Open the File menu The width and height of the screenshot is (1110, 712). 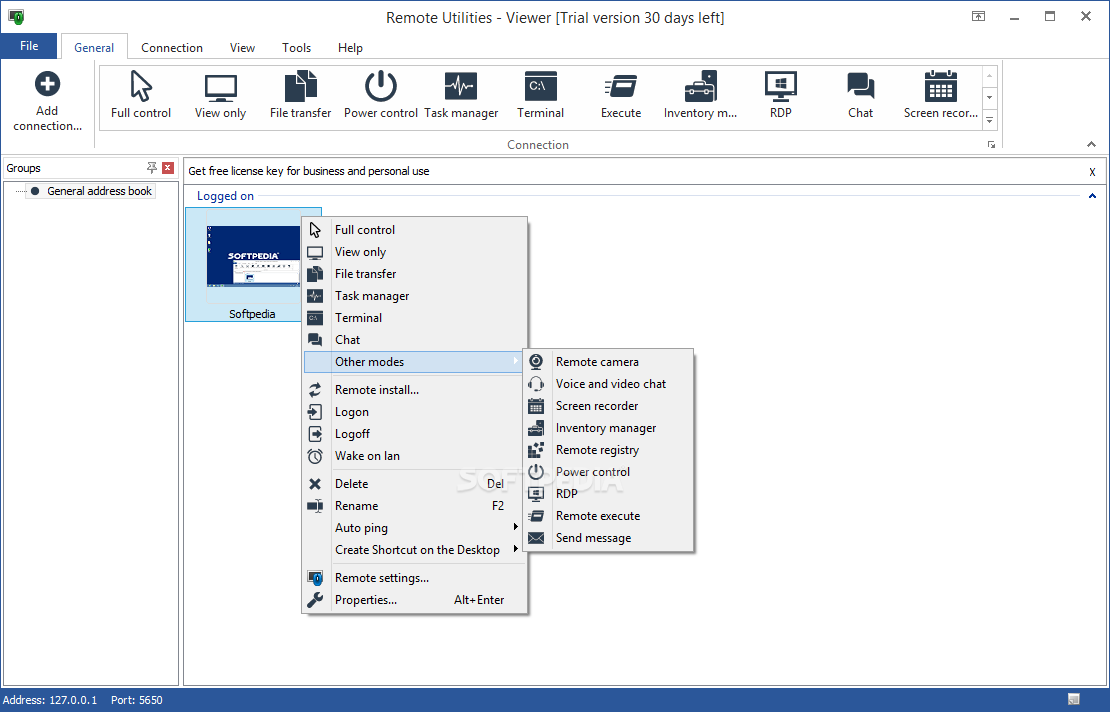click(x=29, y=46)
